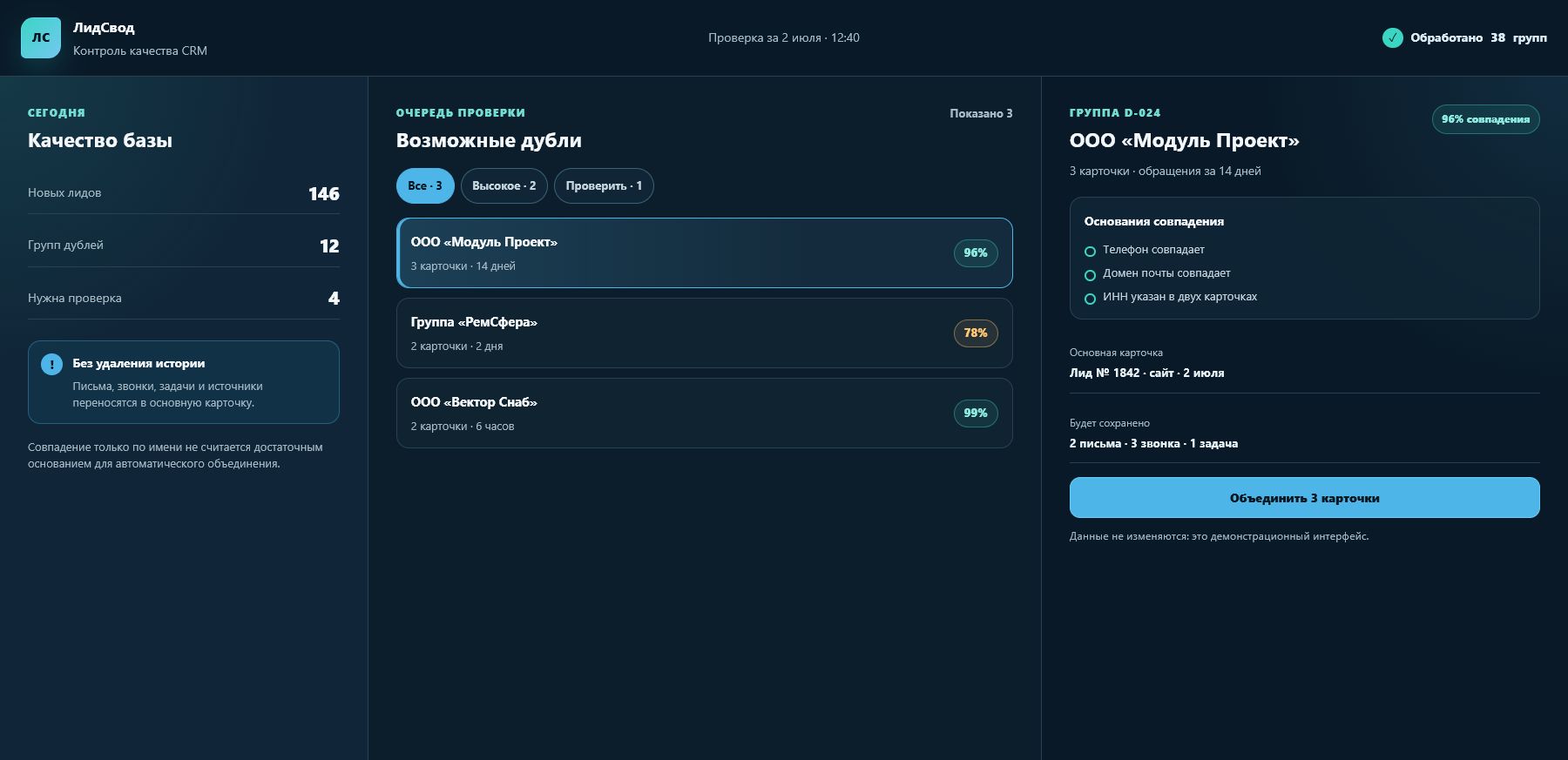Open the Группа «РемСфера» duplicate group
1568x760 pixels.
[x=705, y=333]
